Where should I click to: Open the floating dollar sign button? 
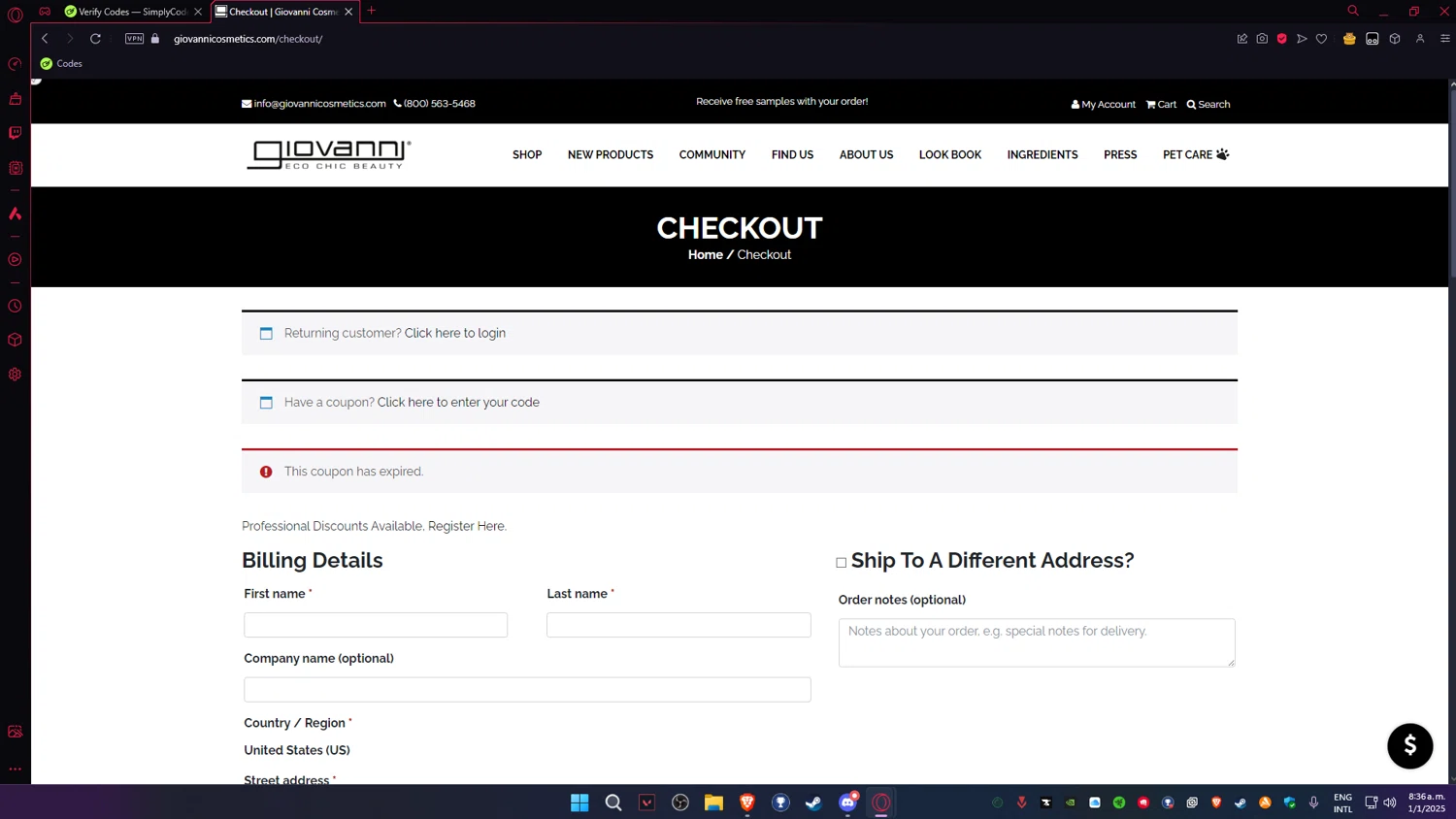click(1410, 746)
